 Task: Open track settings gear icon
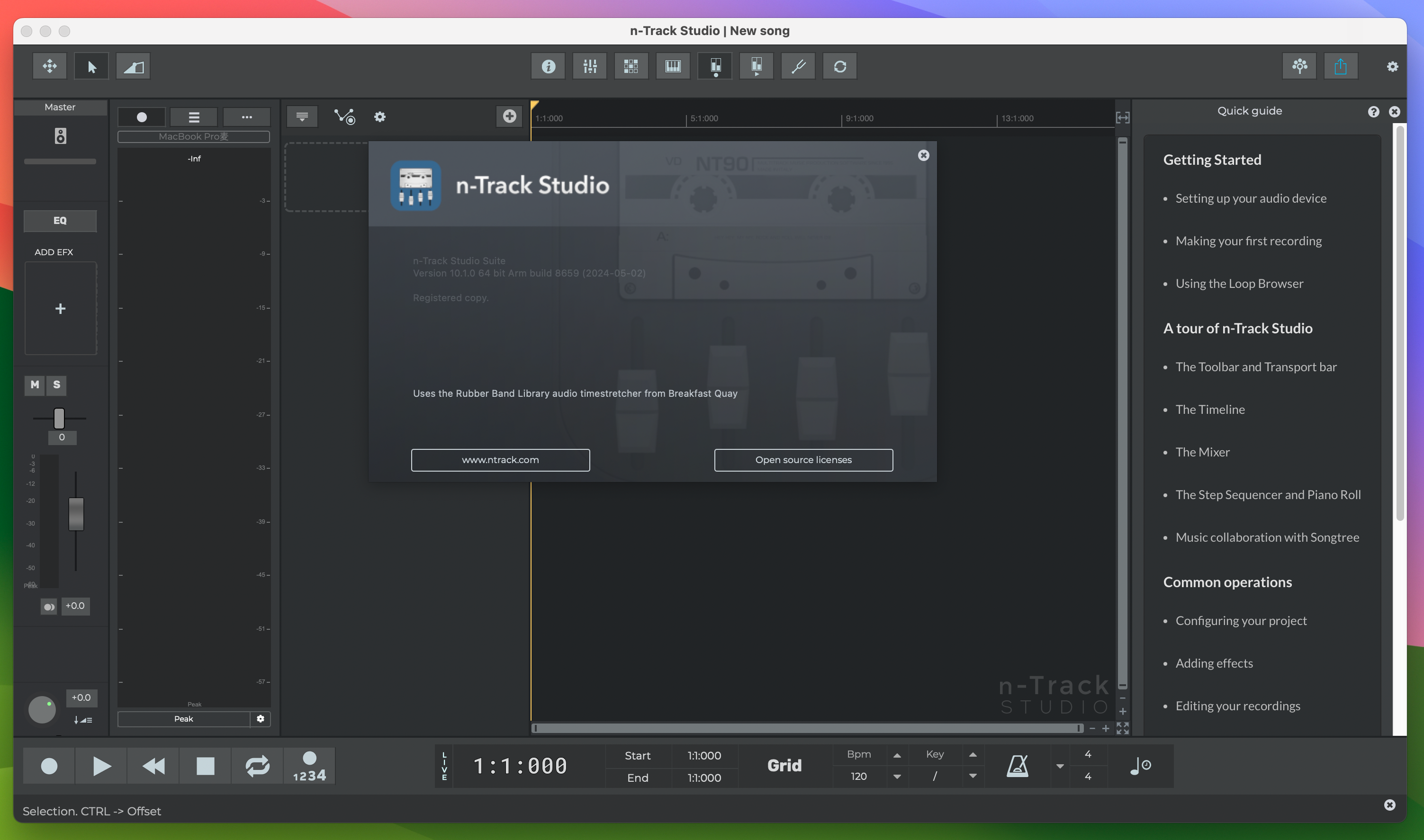(x=379, y=117)
